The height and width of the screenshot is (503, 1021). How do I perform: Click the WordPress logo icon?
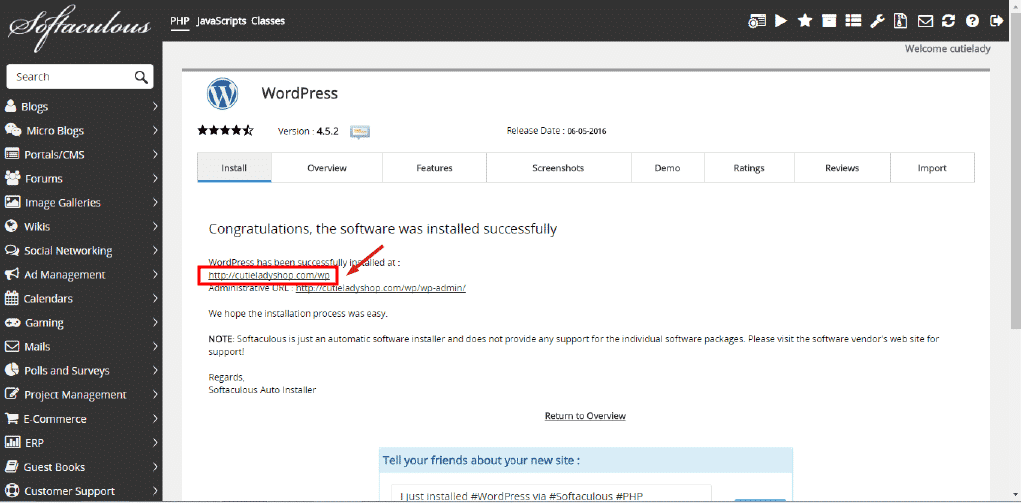point(223,94)
